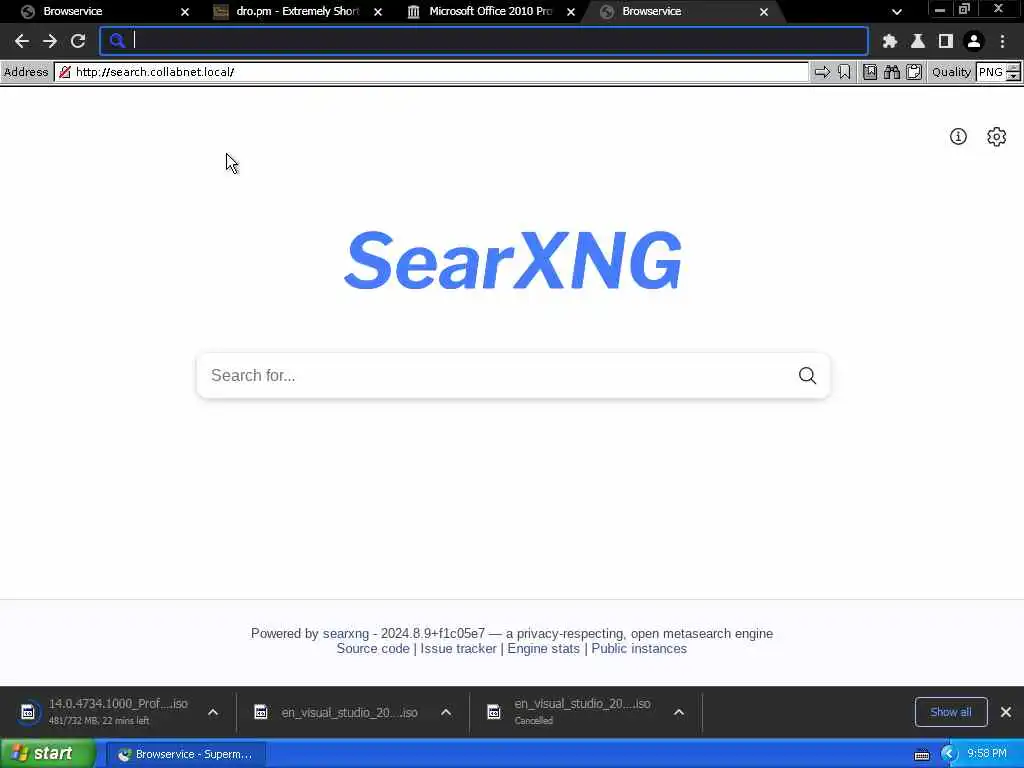Screen dimensions: 1024x768
Task: Click the magnifier icon in the omnibox
Action: point(117,40)
